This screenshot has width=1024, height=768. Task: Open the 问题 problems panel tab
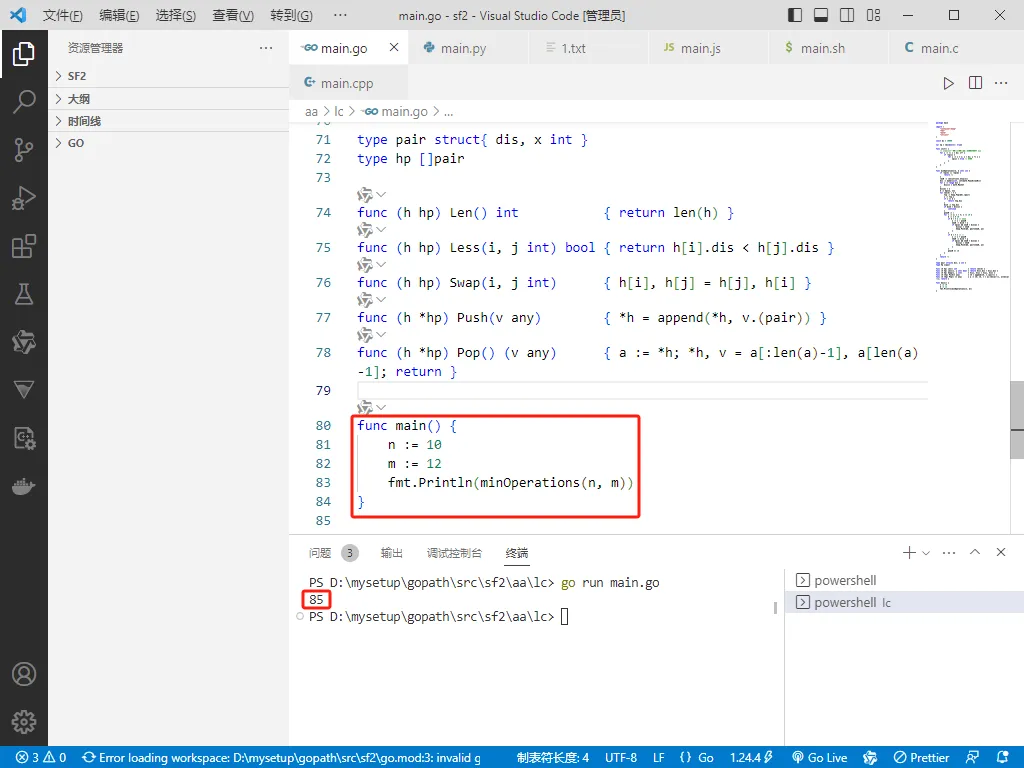(x=320, y=553)
